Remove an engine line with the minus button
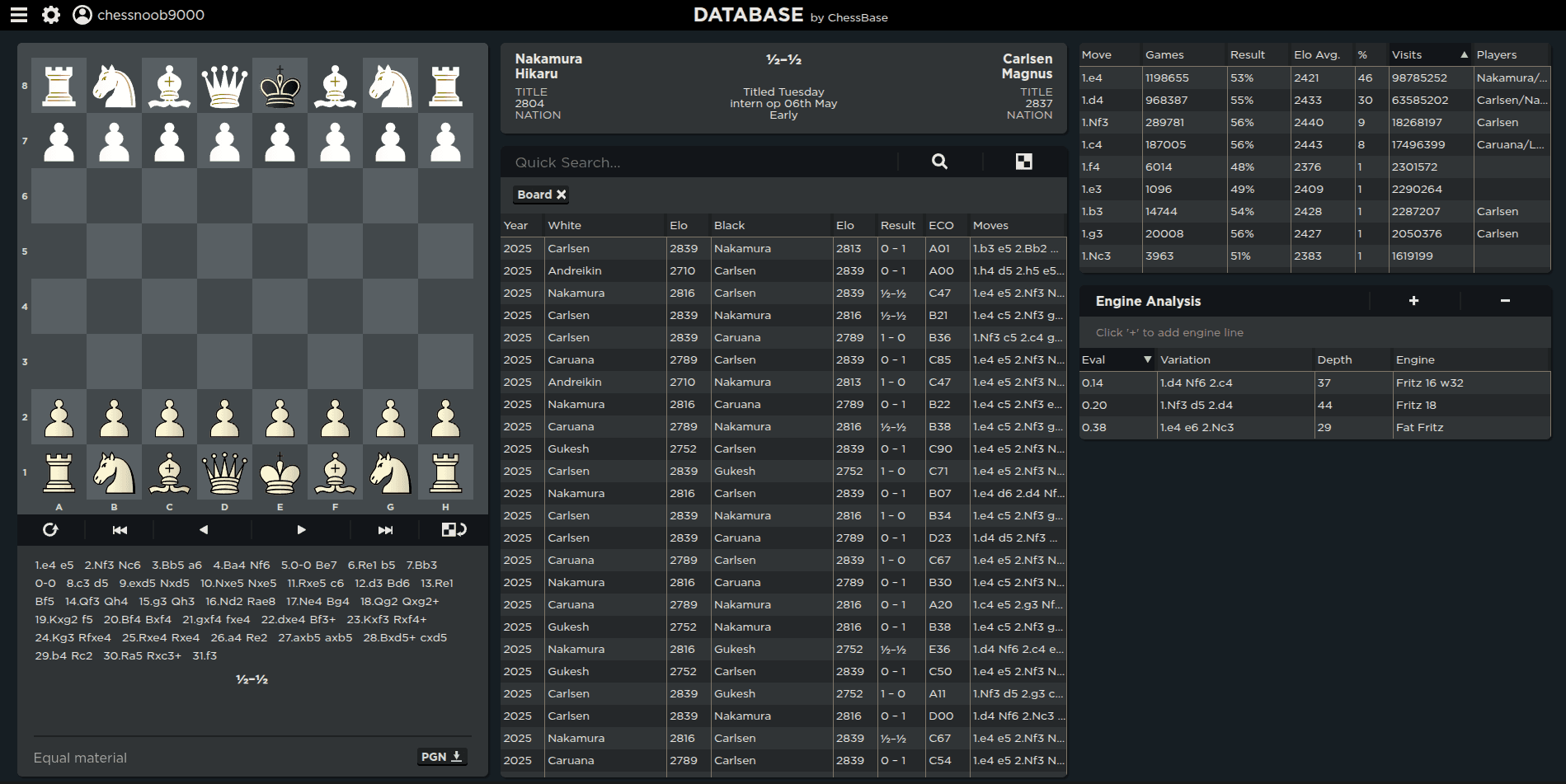 click(x=1507, y=301)
